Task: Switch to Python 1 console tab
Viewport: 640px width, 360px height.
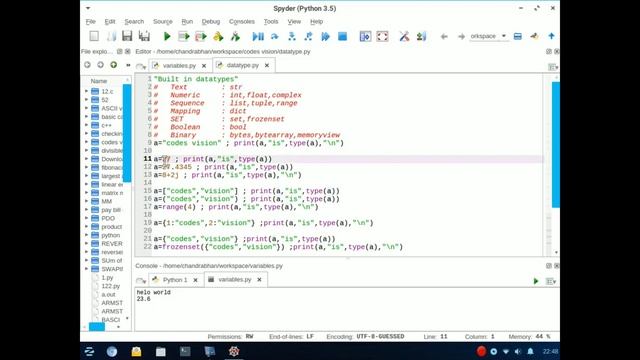Action: pyautogui.click(x=175, y=280)
